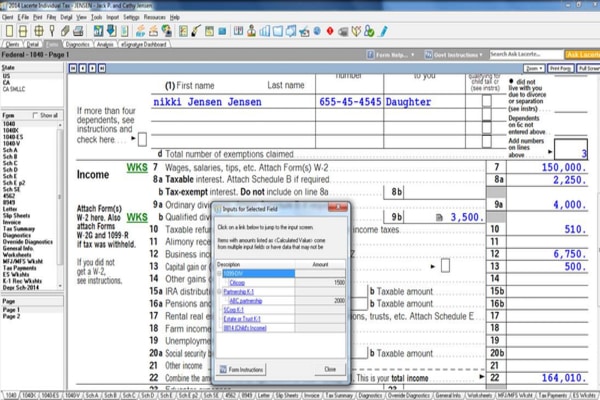The width and height of the screenshot is (600, 400).
Task: Click the line 22 total income amount 164,010
Action: point(564,378)
